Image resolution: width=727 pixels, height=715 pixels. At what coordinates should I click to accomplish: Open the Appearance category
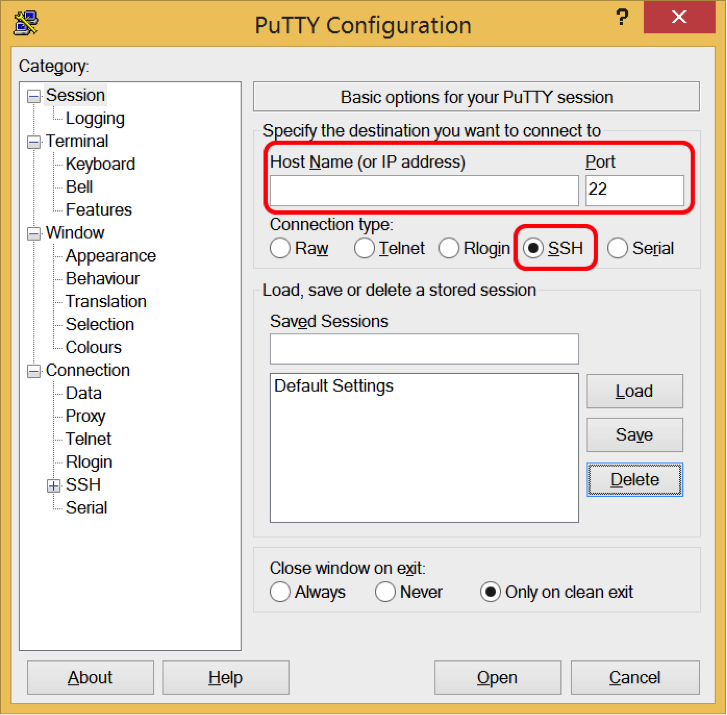(111, 255)
